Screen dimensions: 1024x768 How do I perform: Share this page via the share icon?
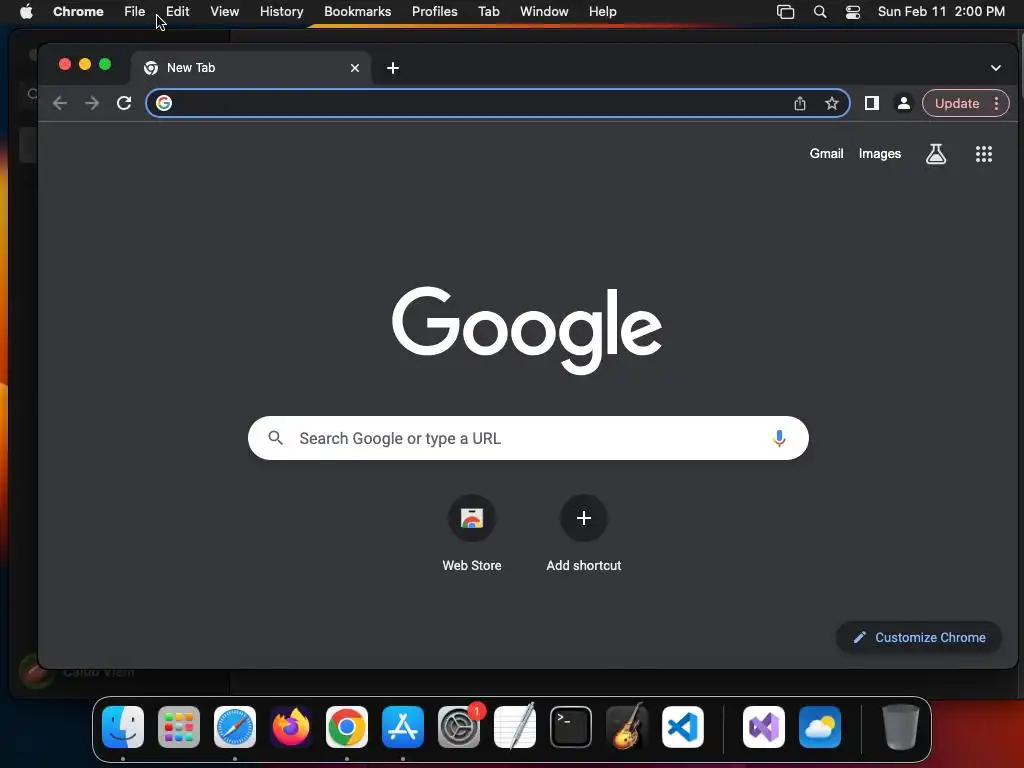click(x=800, y=103)
